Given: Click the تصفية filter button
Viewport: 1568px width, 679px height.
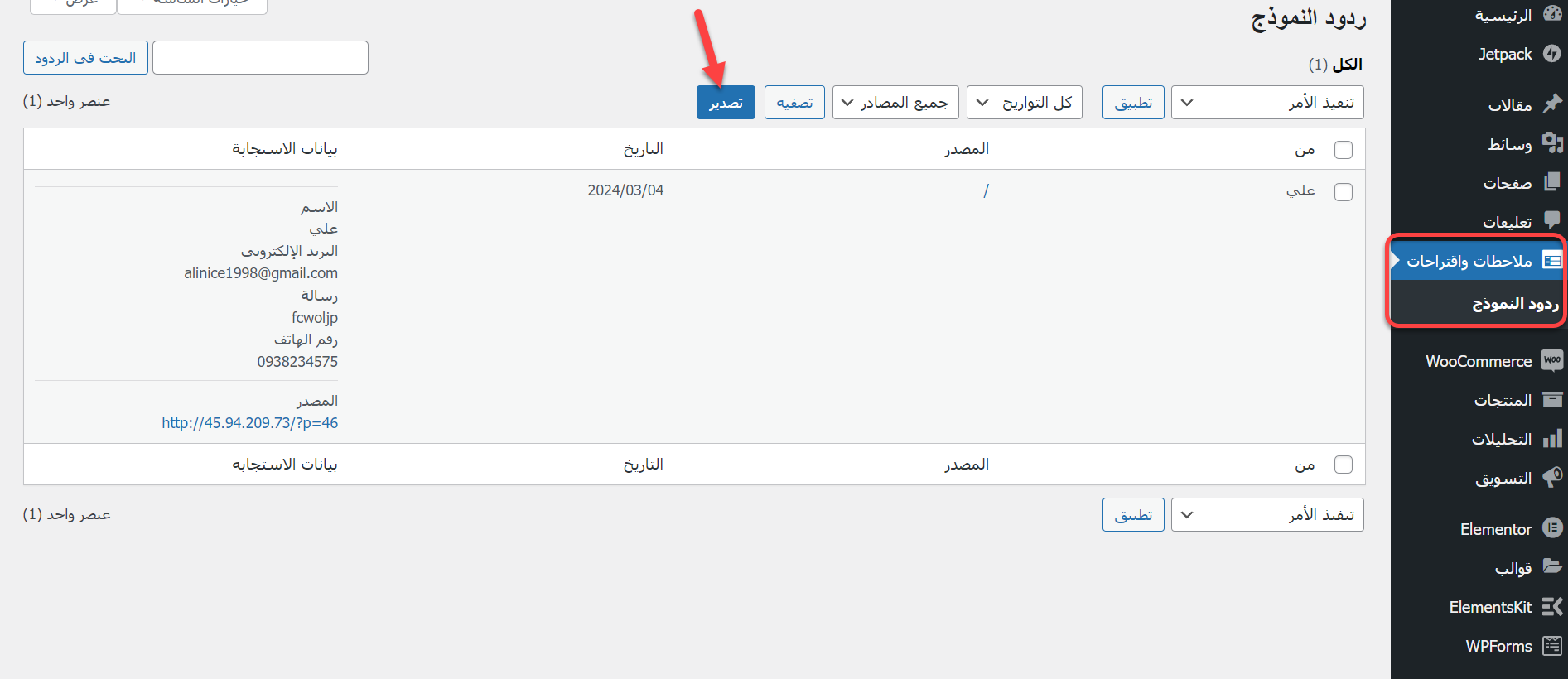Looking at the screenshot, I should click(x=794, y=103).
